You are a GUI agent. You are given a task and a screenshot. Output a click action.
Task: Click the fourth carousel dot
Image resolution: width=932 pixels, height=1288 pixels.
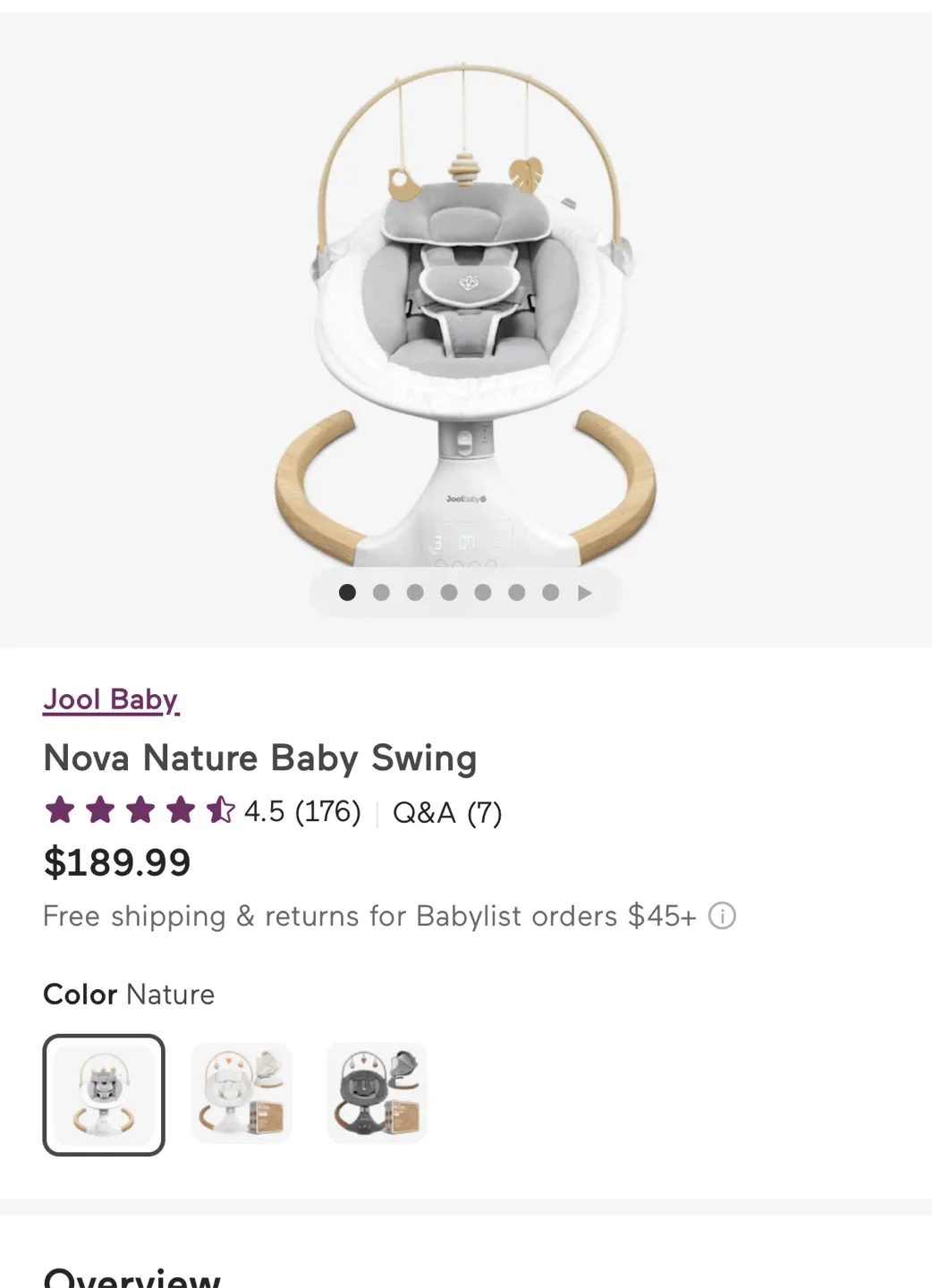point(449,592)
